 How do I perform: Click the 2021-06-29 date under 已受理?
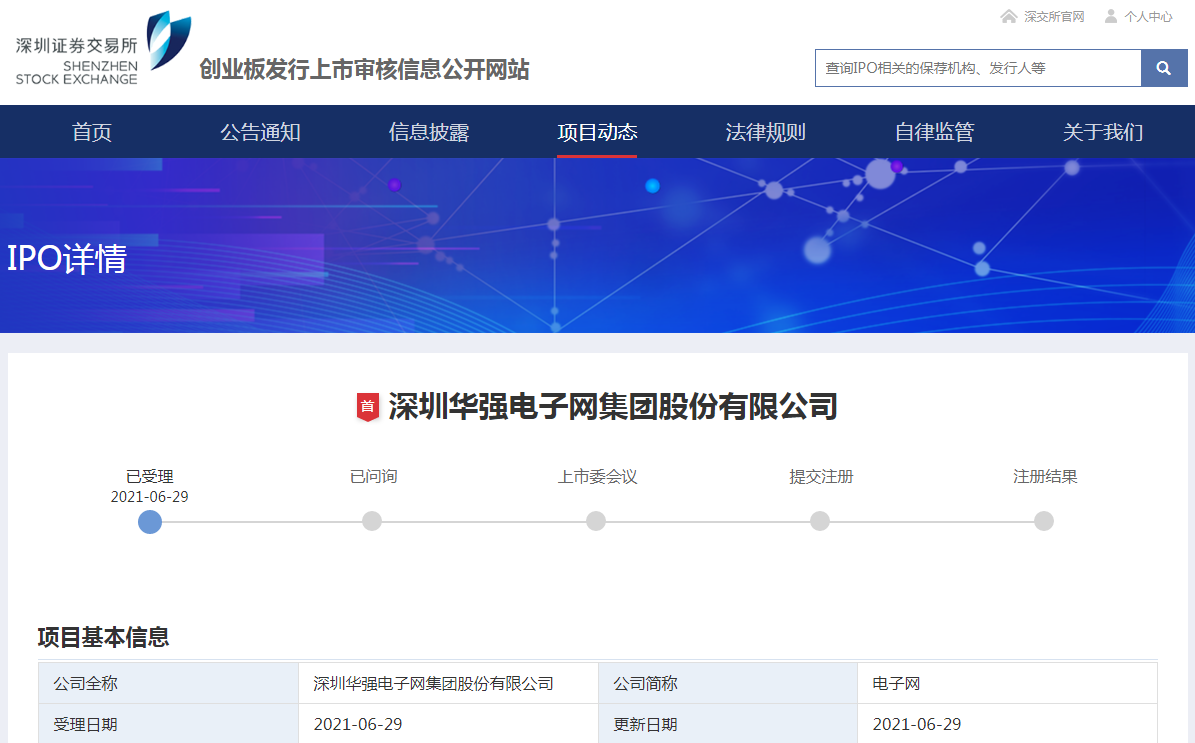[x=149, y=497]
